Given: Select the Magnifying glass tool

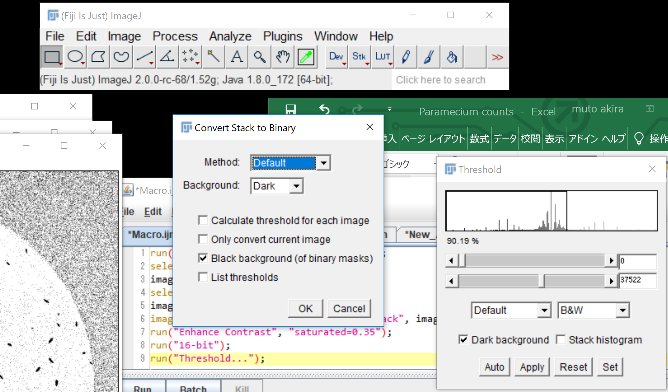Looking at the screenshot, I should coord(259,57).
